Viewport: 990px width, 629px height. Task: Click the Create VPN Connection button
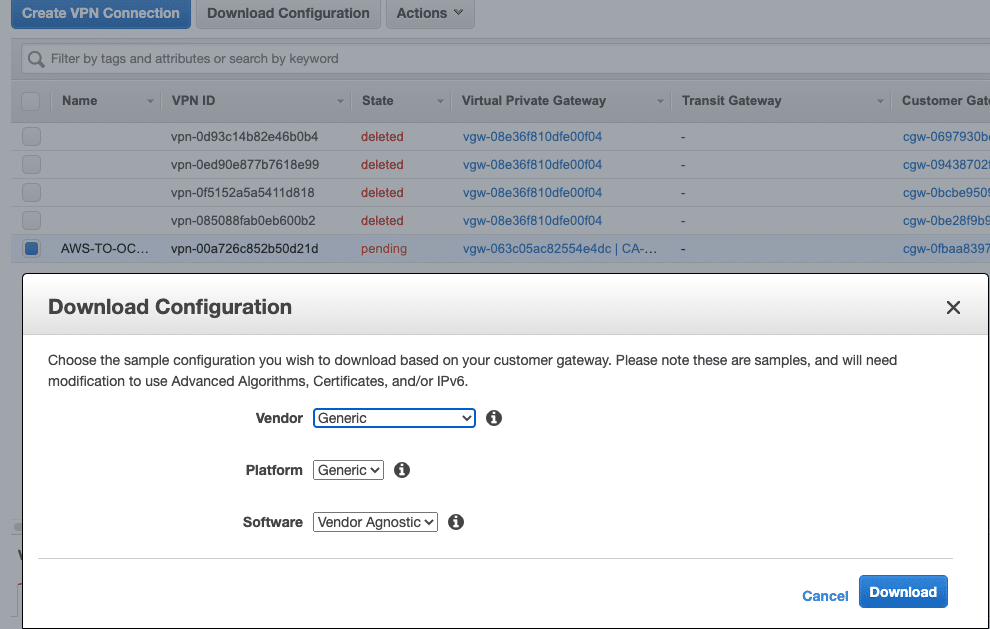point(101,13)
